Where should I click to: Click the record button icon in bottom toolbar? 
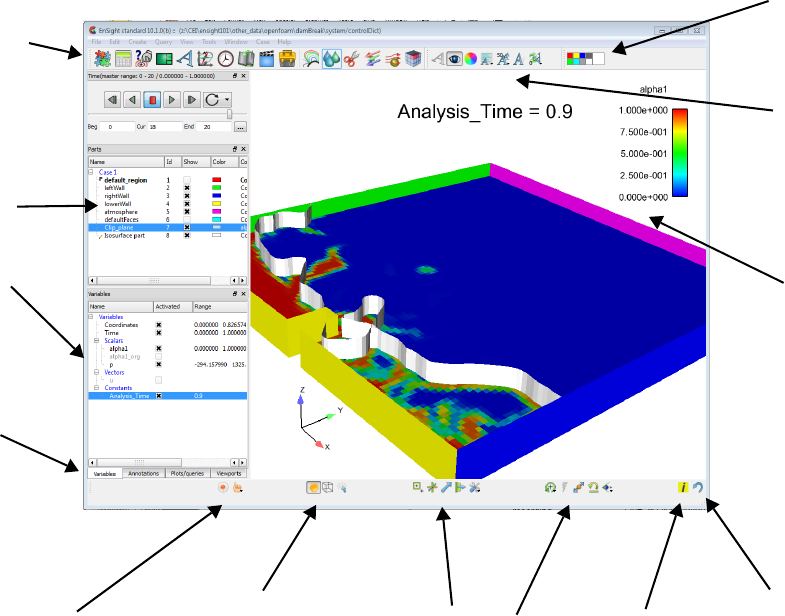(x=223, y=487)
